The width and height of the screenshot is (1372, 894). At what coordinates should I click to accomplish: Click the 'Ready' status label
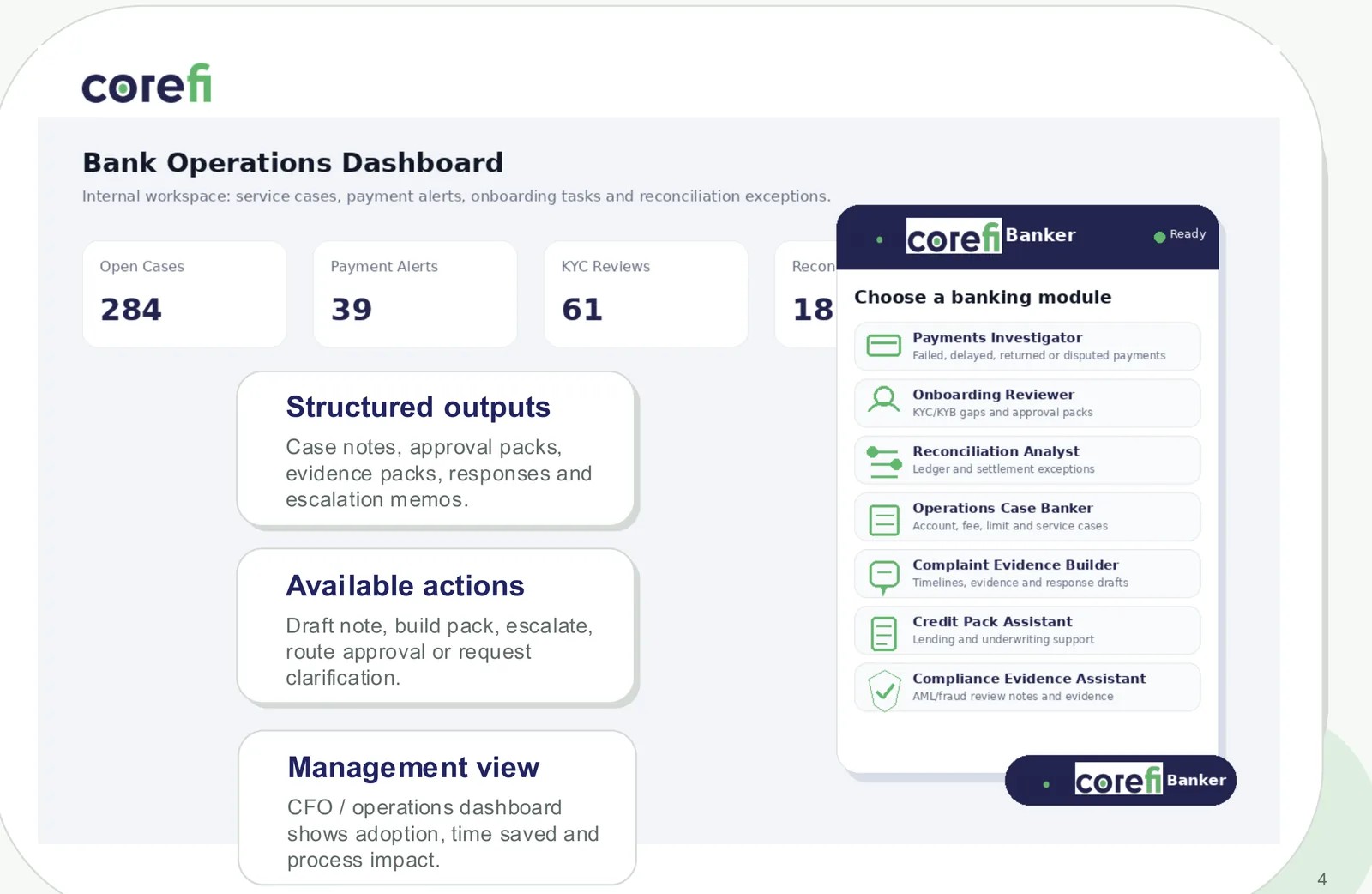point(1188,233)
